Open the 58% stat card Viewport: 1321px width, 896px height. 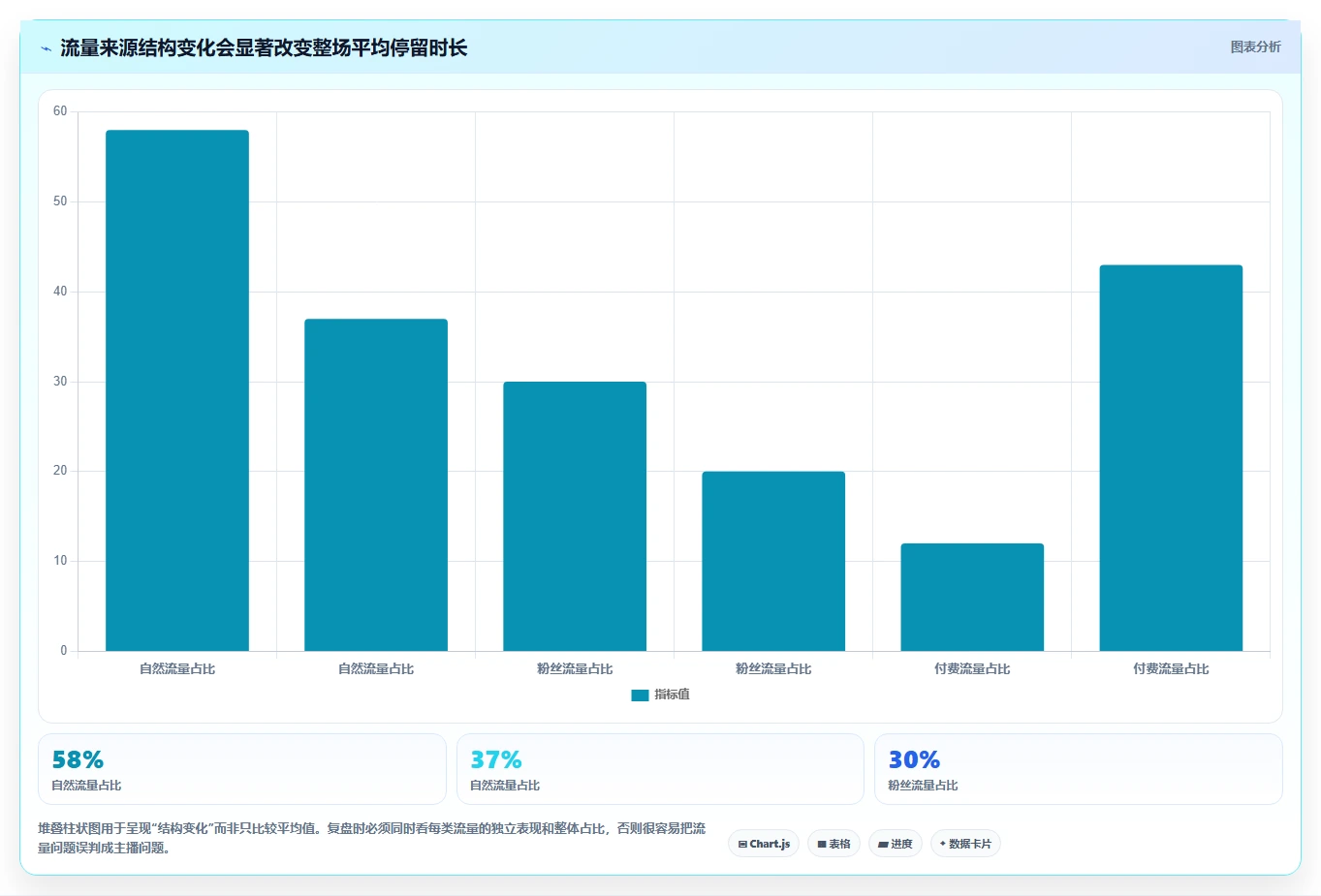click(x=242, y=769)
